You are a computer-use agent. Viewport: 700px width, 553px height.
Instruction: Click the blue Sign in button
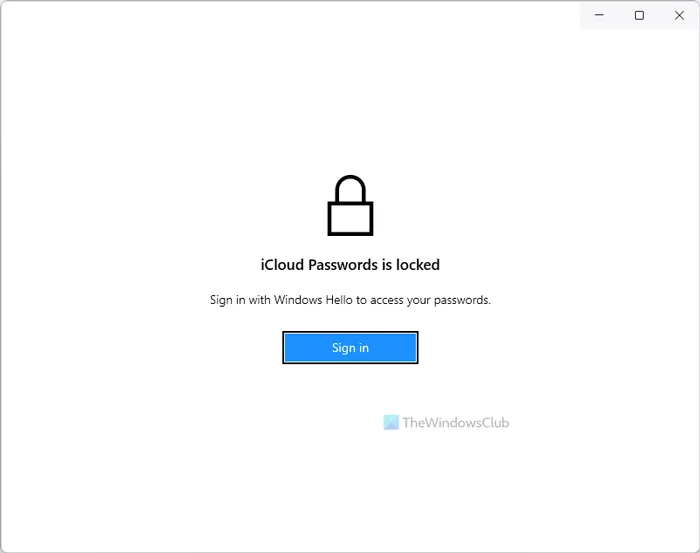pos(350,348)
